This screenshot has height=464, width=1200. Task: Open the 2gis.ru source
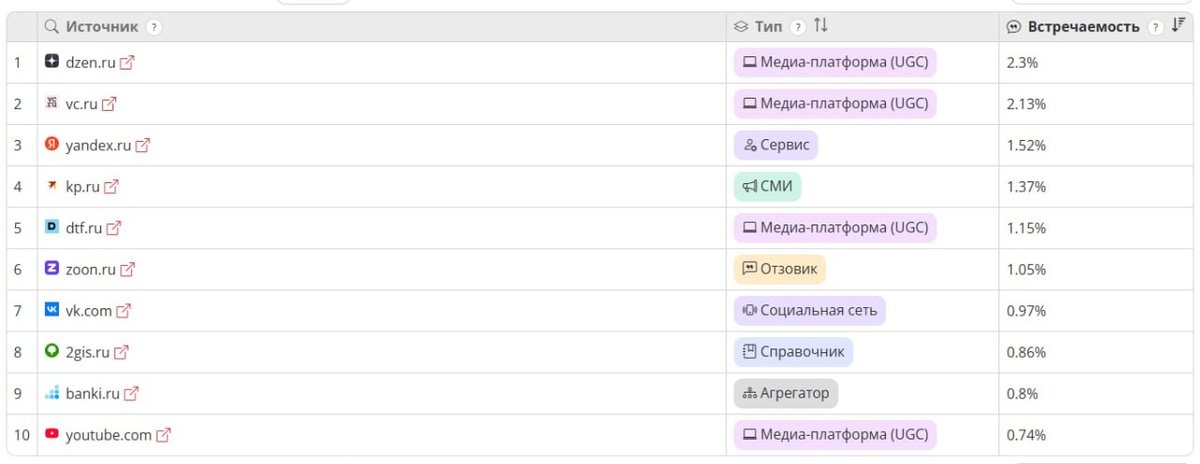pos(87,352)
